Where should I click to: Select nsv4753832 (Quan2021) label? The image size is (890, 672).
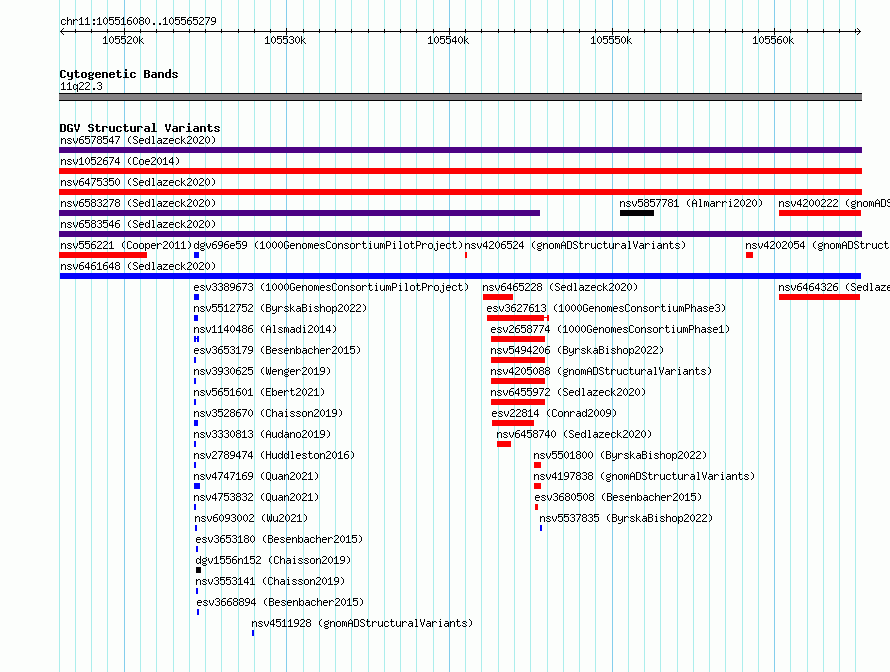257,497
